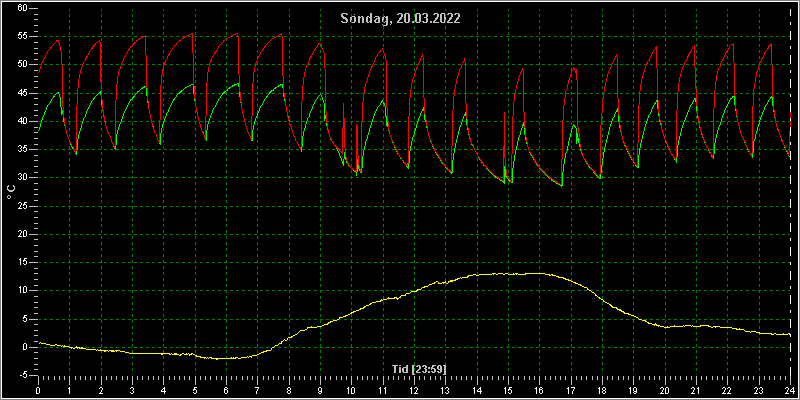Click the date title Söndag, 20.03.2022
Screen dimensions: 800x400
click(x=400, y=19)
